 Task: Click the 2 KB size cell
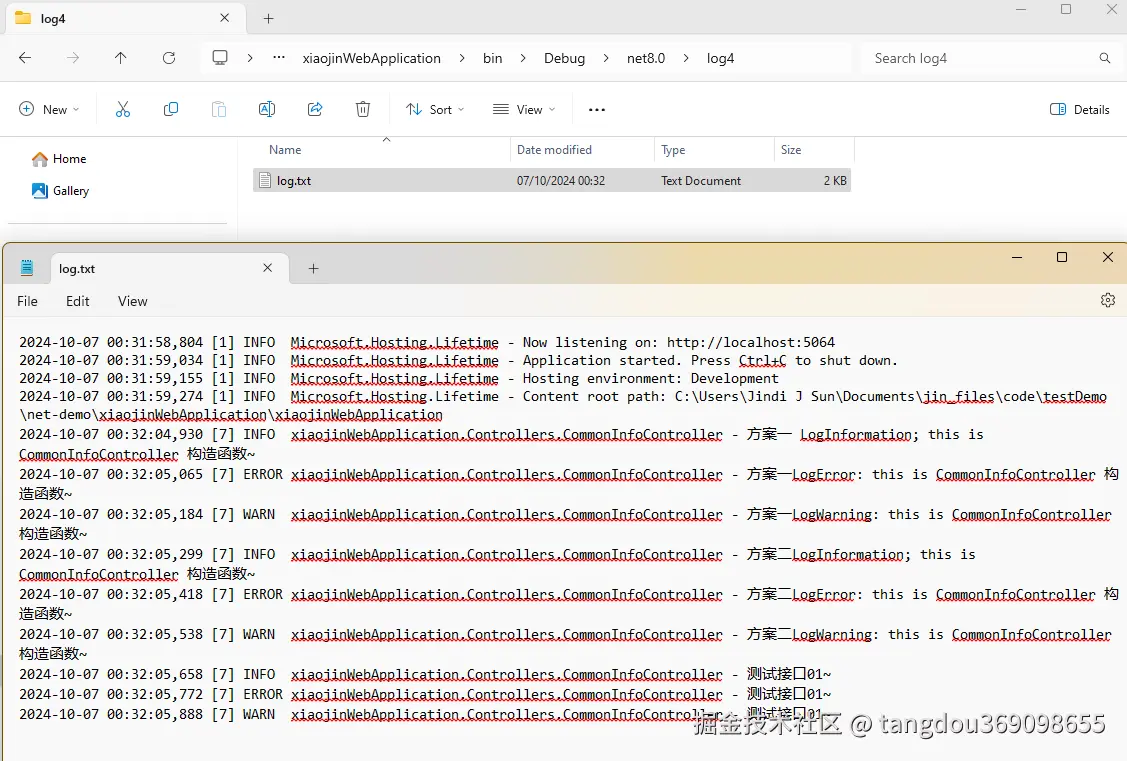(835, 181)
